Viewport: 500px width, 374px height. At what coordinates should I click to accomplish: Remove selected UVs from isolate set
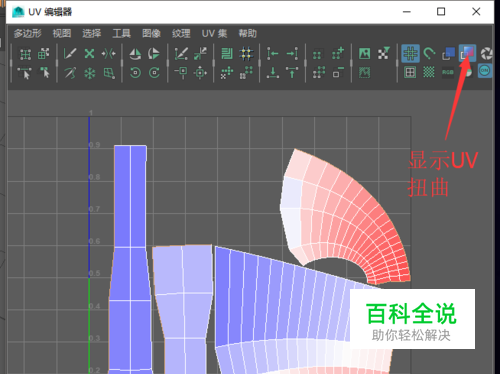point(338,73)
